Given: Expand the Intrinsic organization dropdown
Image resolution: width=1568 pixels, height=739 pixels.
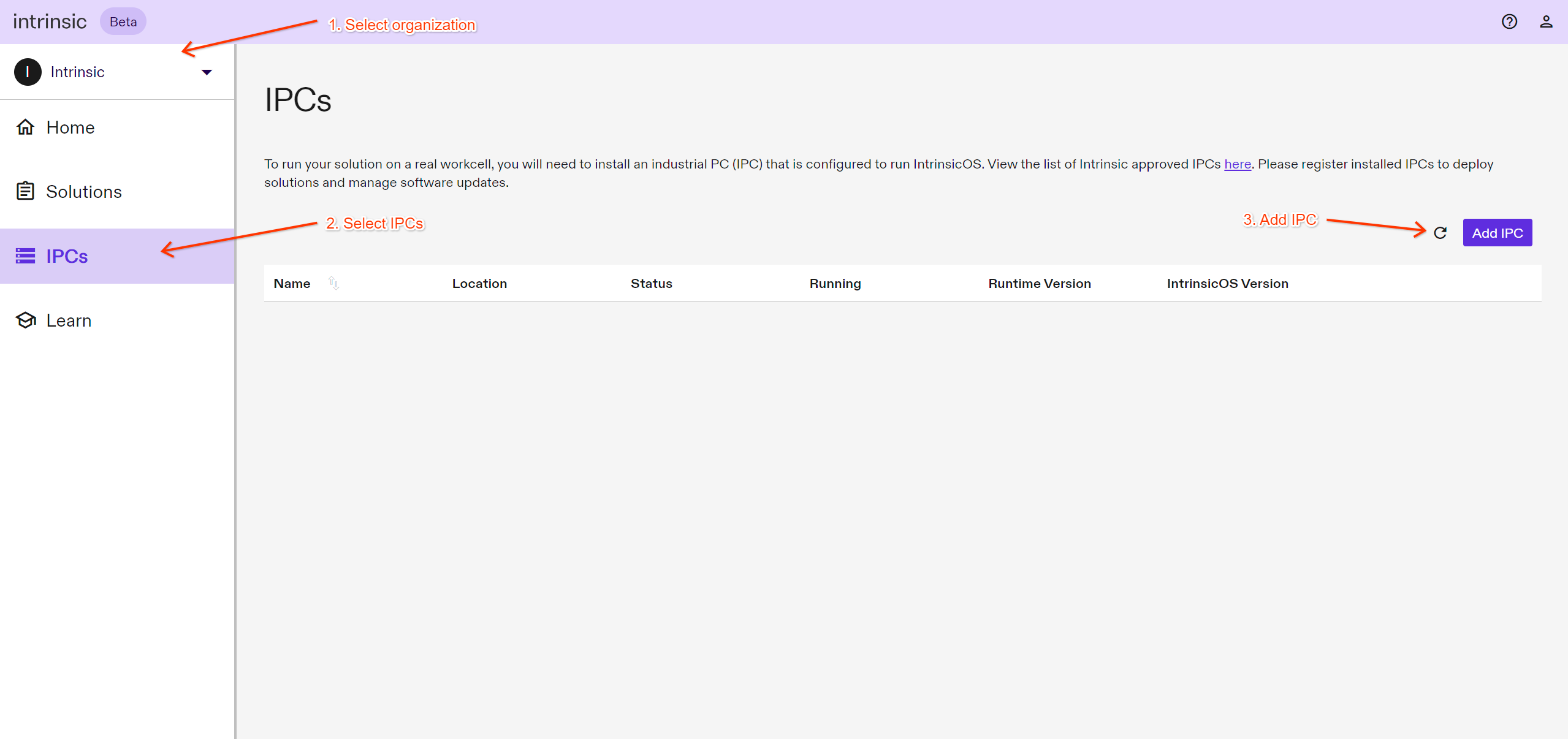Looking at the screenshot, I should (x=207, y=72).
